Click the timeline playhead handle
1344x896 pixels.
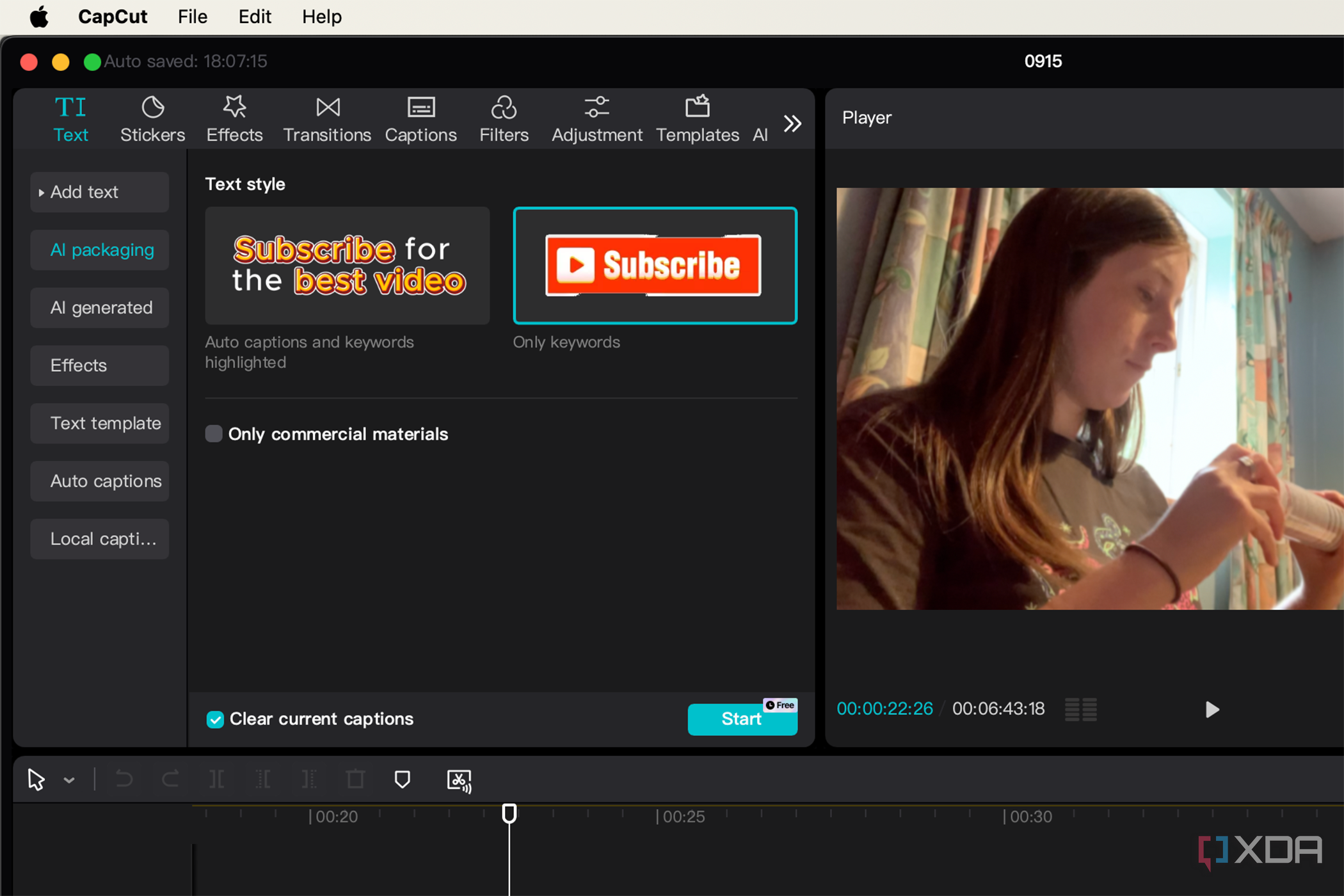tap(509, 813)
